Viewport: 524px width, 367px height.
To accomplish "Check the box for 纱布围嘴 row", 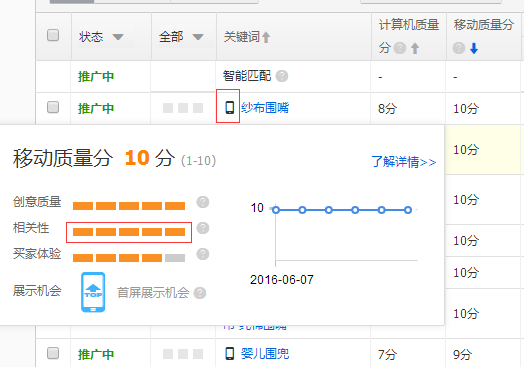I will pyautogui.click(x=53, y=107).
